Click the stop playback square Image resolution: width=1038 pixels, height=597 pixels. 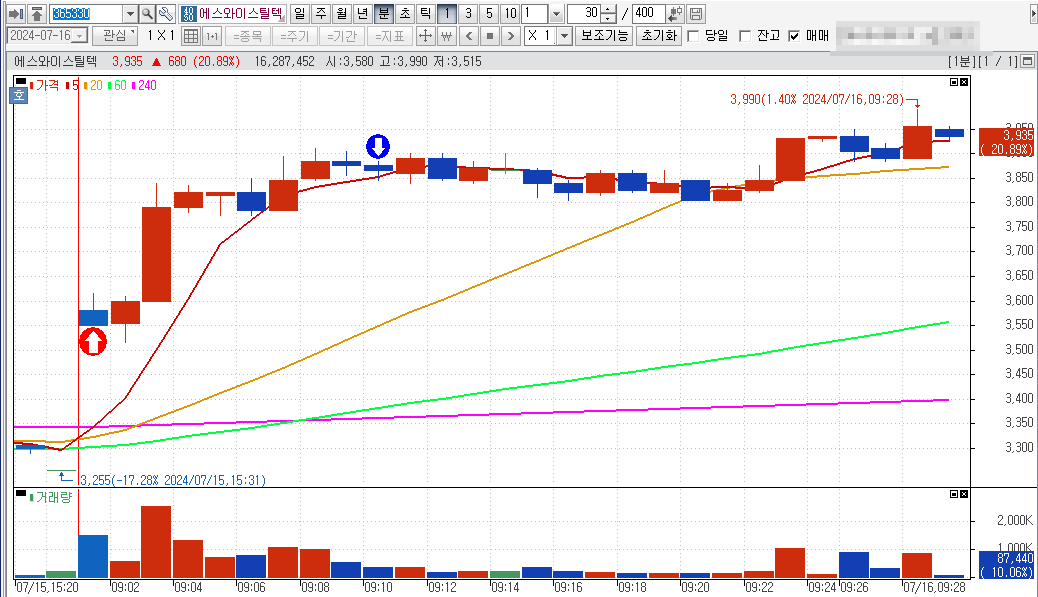pos(489,36)
